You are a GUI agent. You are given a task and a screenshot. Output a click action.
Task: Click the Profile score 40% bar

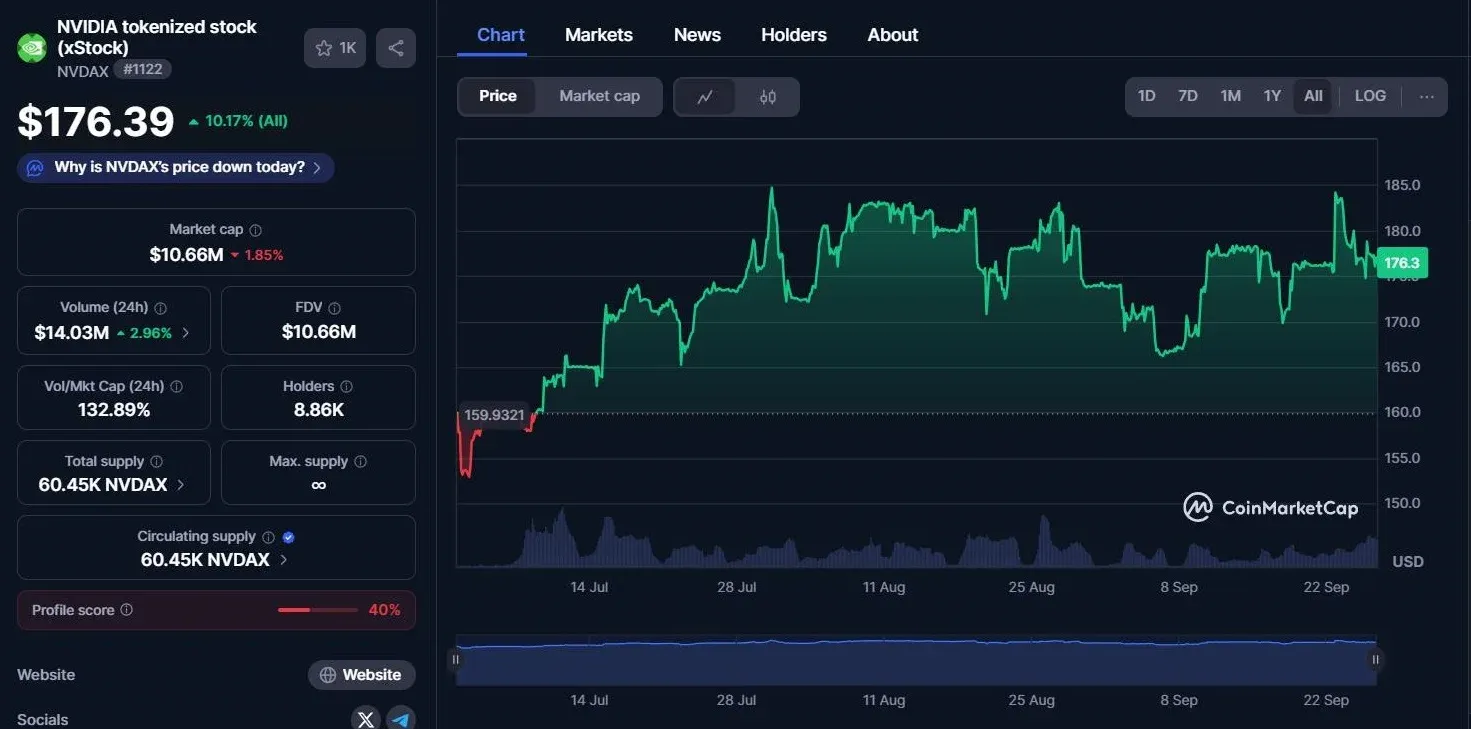click(x=317, y=610)
